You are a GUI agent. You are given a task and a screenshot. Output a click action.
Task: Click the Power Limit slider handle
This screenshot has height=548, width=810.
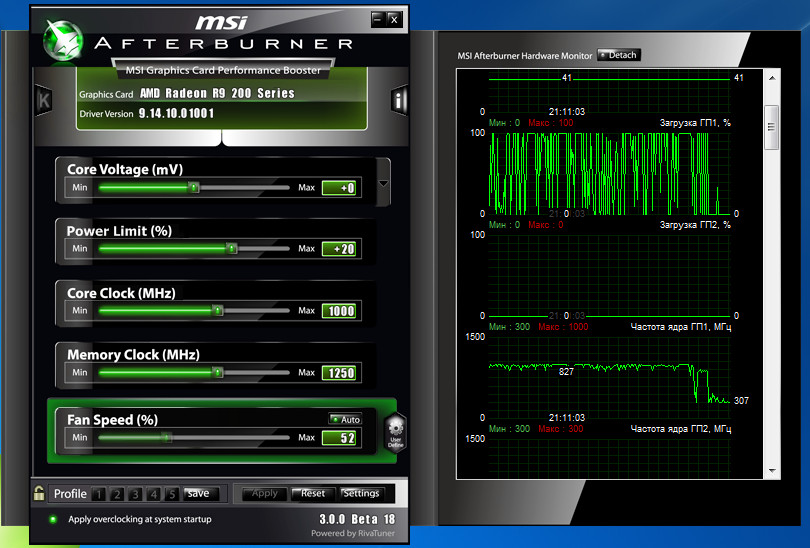[232, 248]
